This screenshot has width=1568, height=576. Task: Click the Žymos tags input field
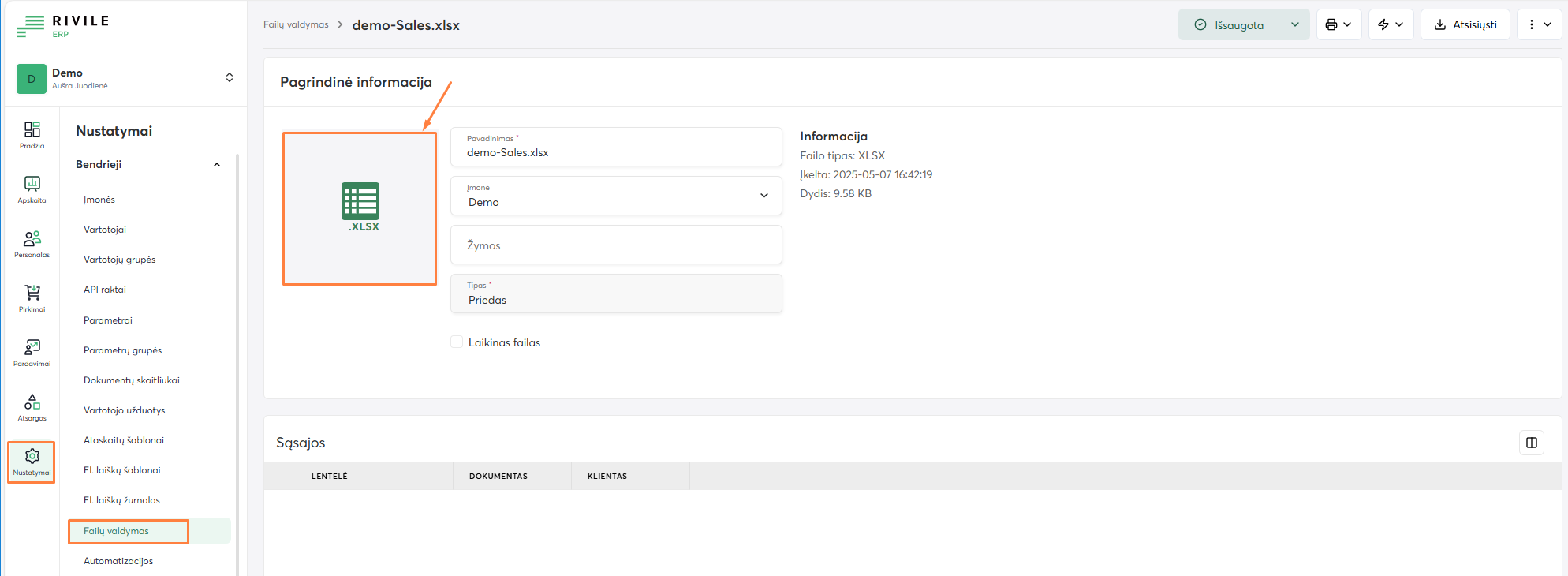615,245
